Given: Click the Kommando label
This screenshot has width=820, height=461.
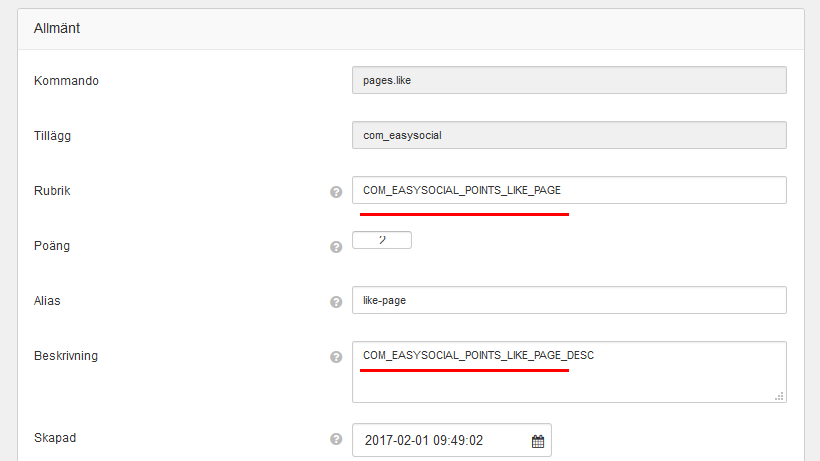Looking at the screenshot, I should [66, 80].
